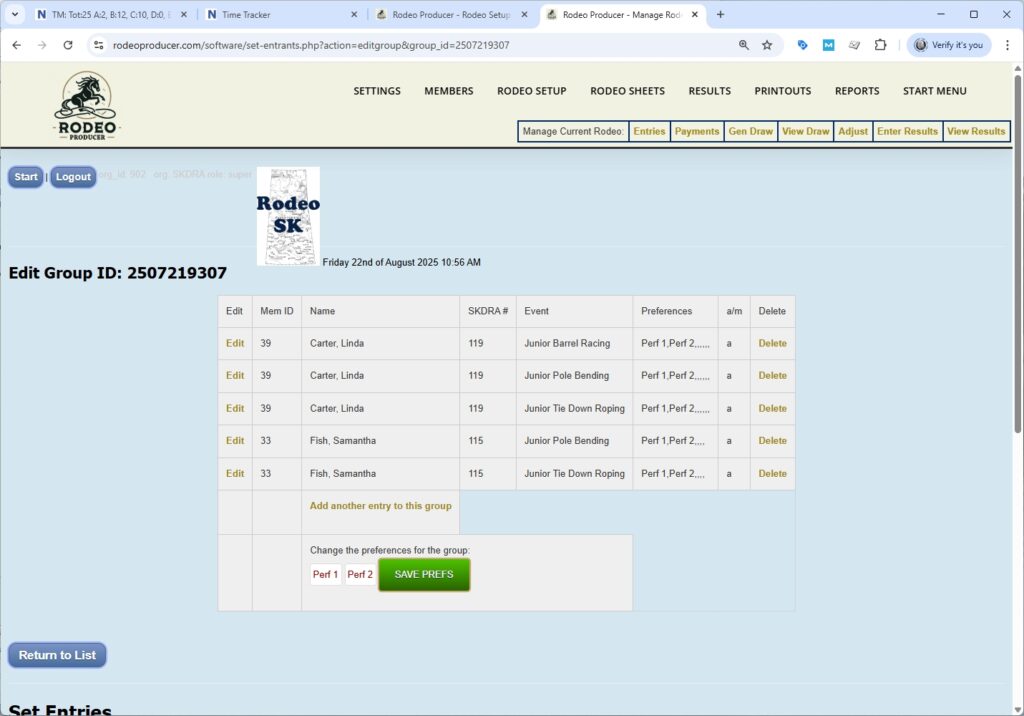Click Add another entry to this group
This screenshot has height=716, width=1024.
click(x=380, y=506)
